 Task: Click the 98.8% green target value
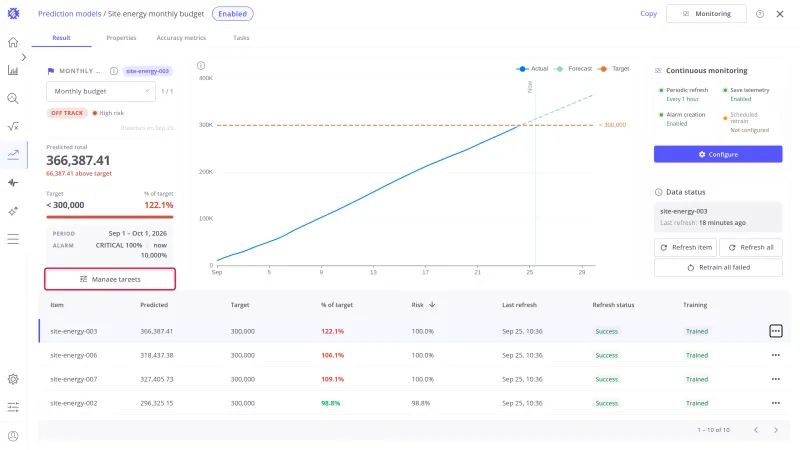pos(331,403)
